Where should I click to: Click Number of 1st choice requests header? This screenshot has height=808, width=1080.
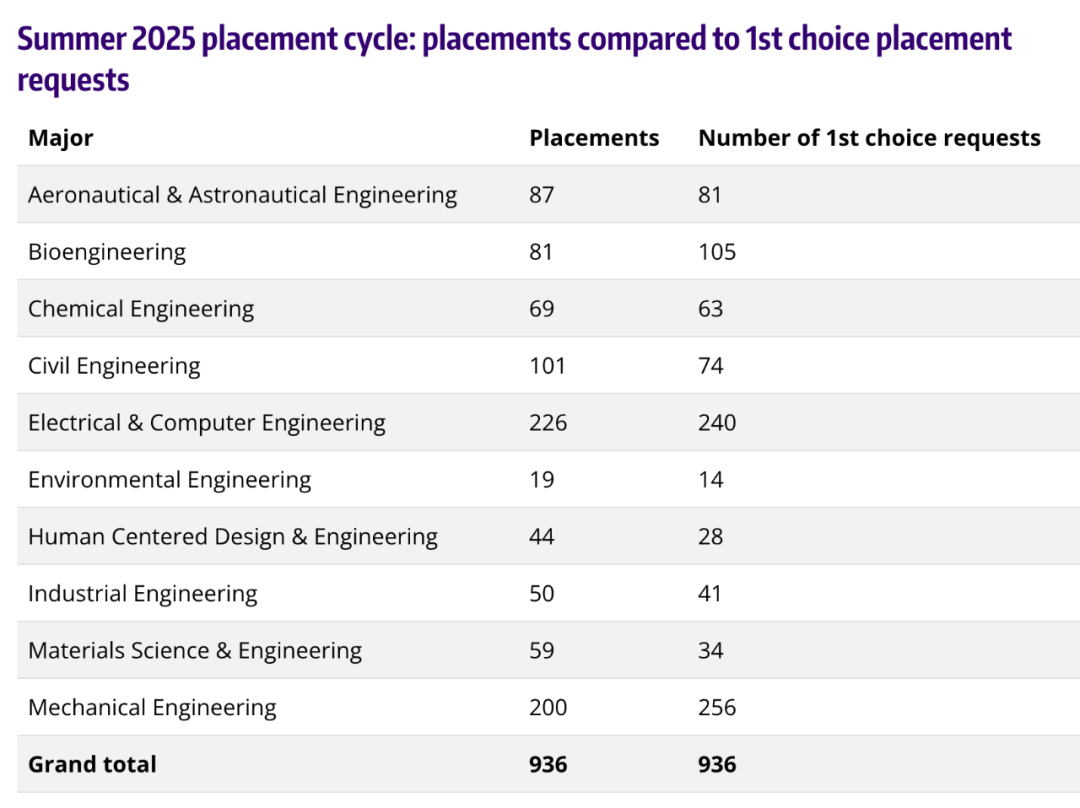tap(869, 138)
